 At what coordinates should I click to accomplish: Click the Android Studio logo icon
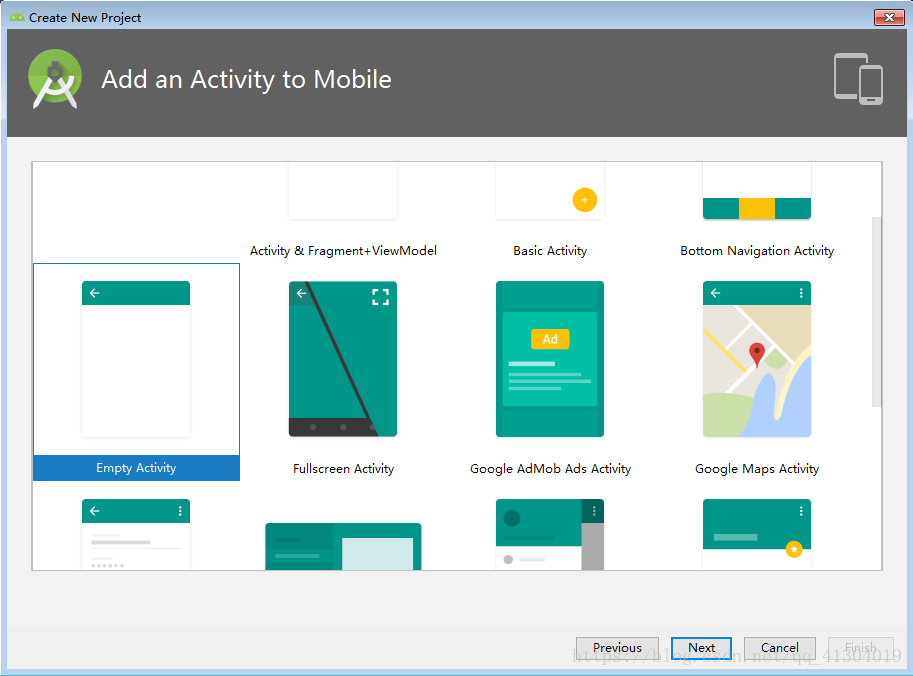tap(55, 79)
